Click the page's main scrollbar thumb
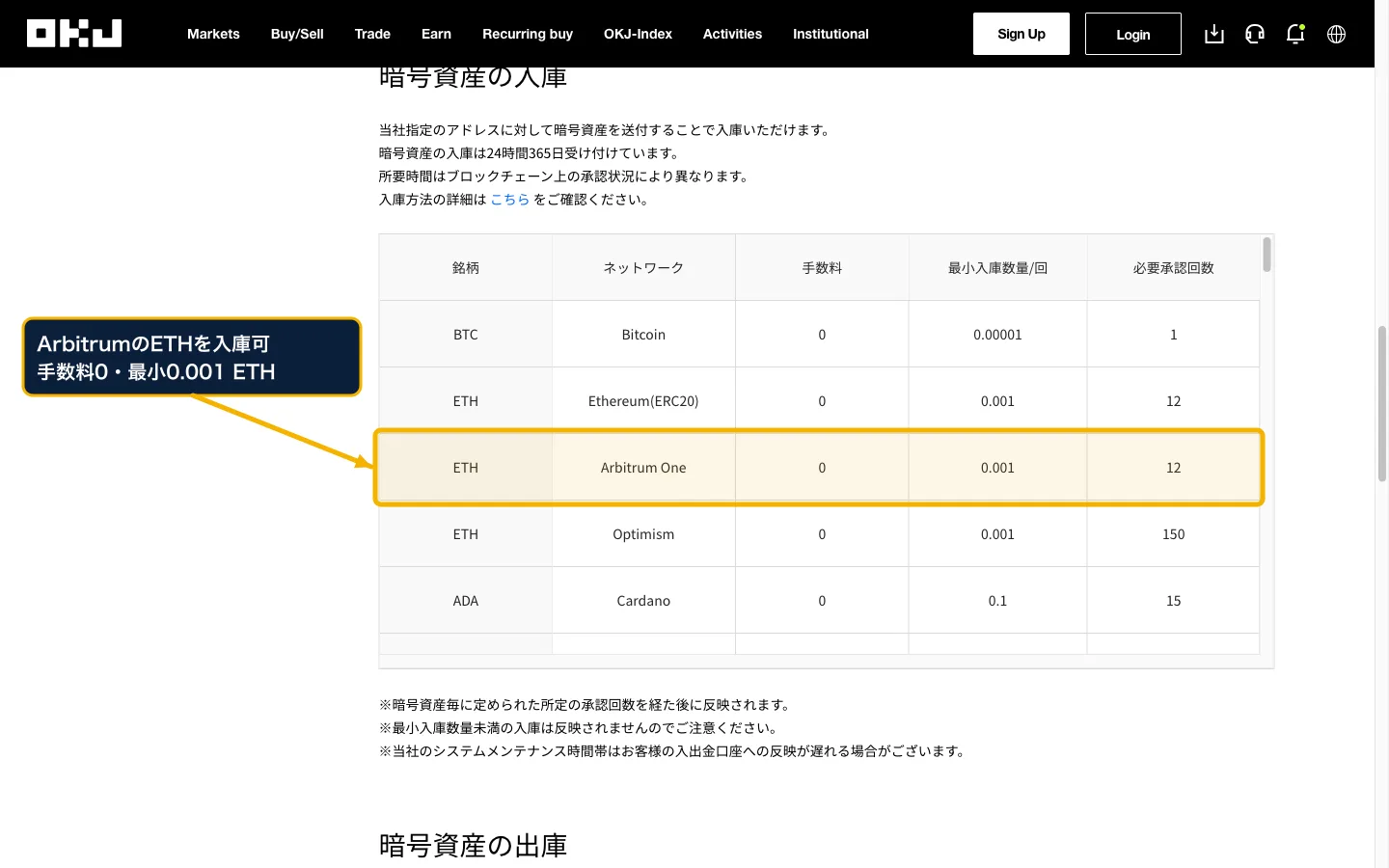The image size is (1389, 868). [x=1381, y=403]
